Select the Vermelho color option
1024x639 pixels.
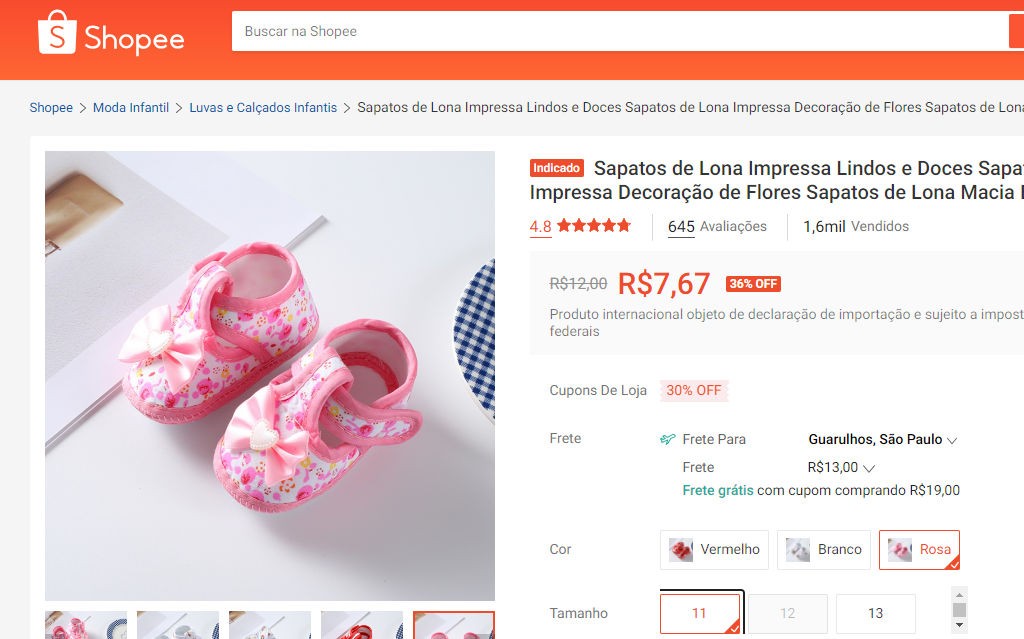[x=714, y=549]
